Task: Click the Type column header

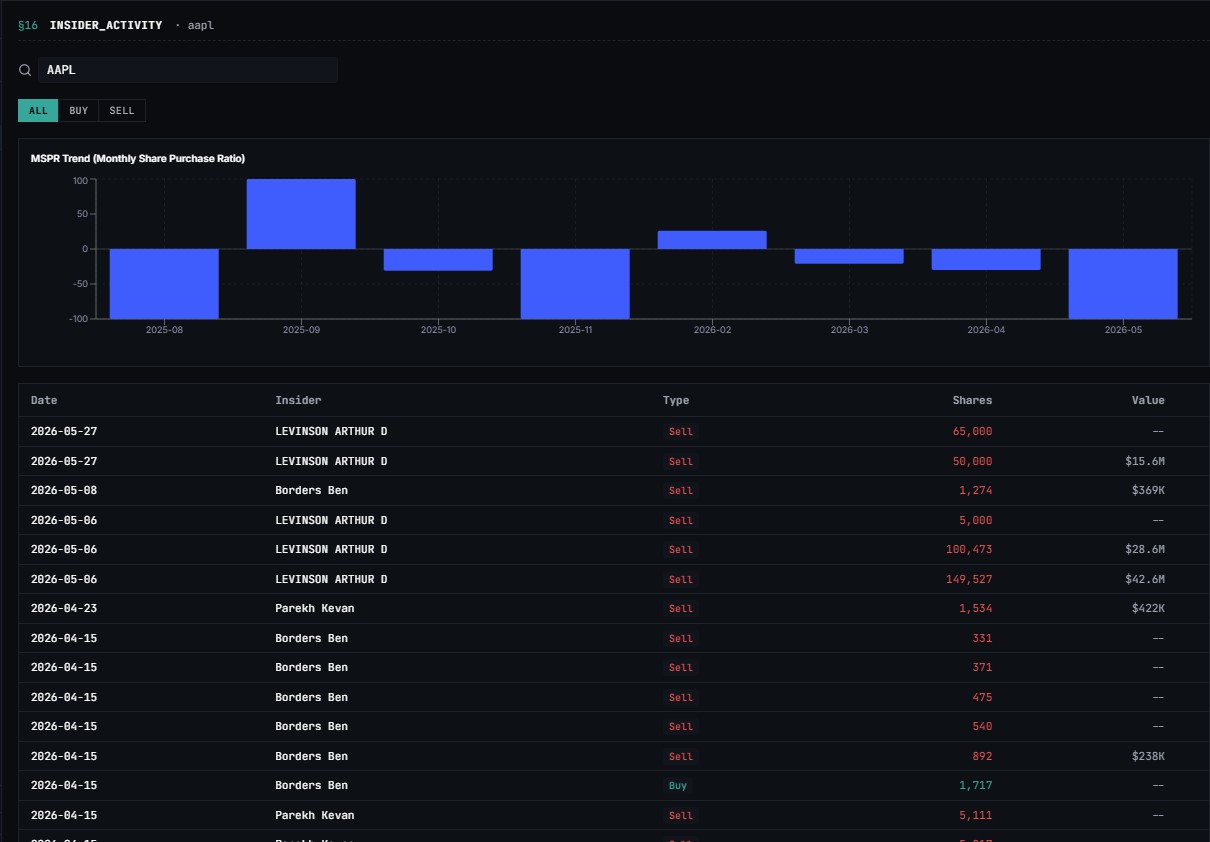Action: point(676,400)
